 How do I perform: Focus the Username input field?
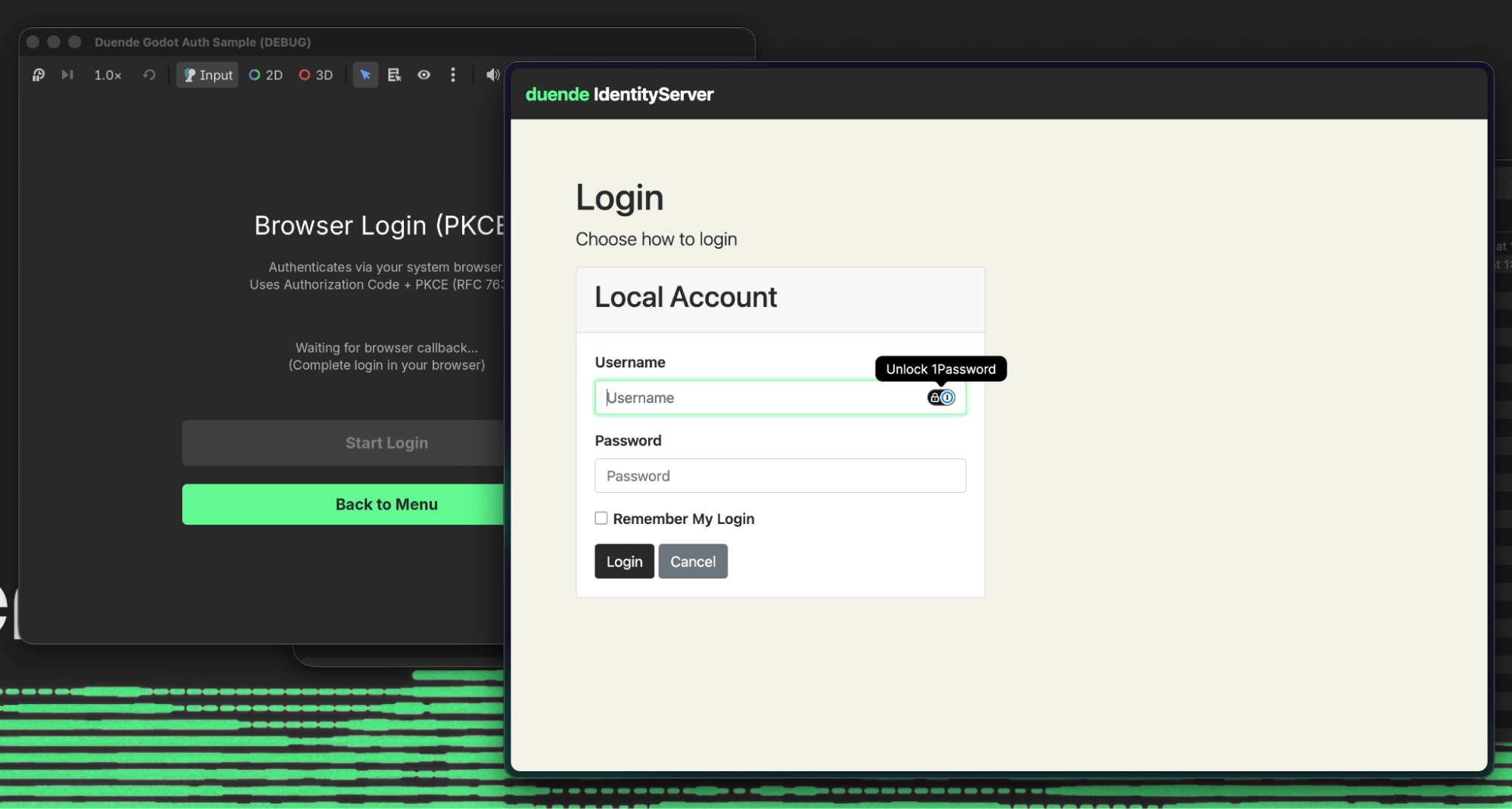[x=780, y=398]
